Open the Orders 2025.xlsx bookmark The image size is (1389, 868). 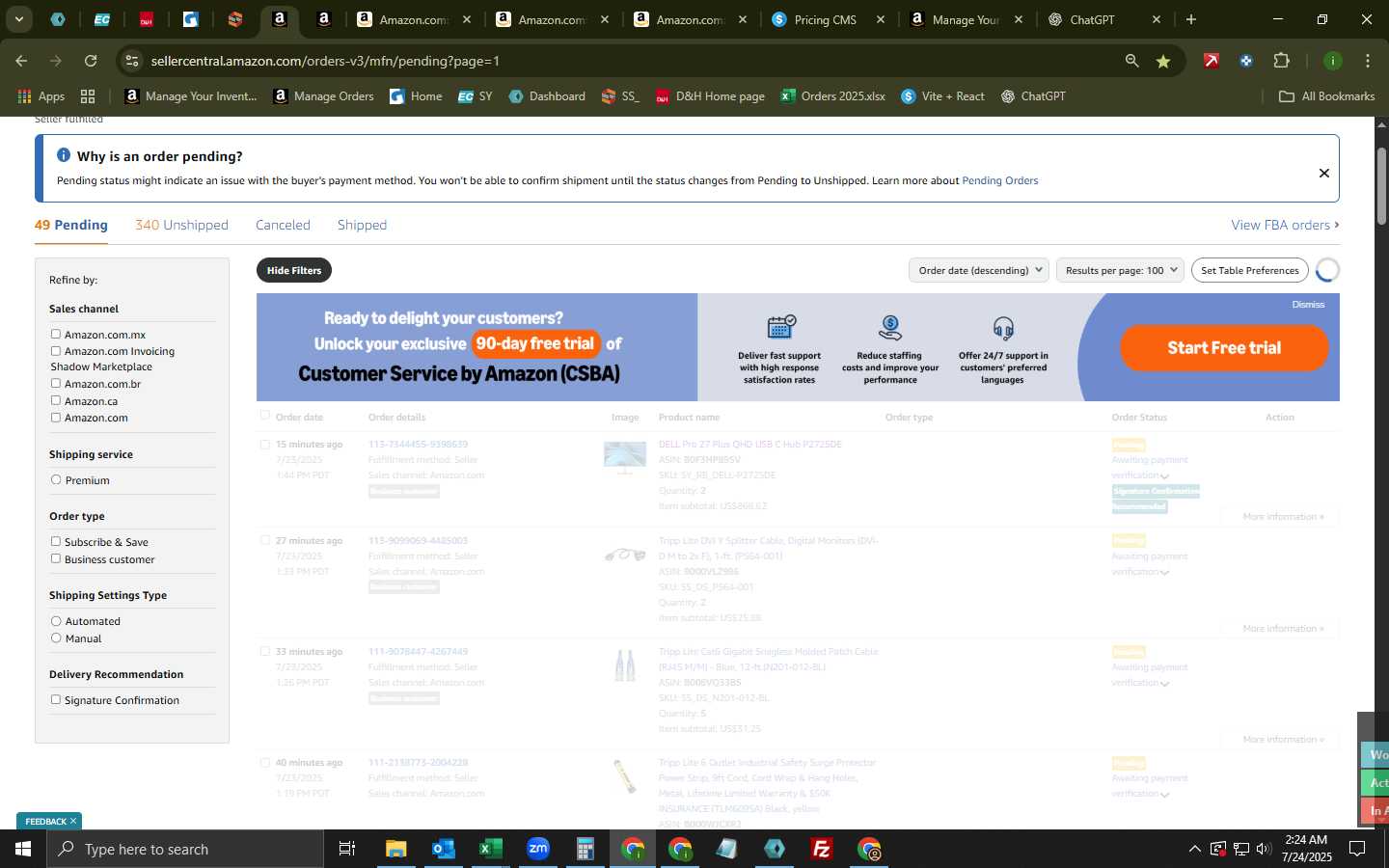[833, 96]
